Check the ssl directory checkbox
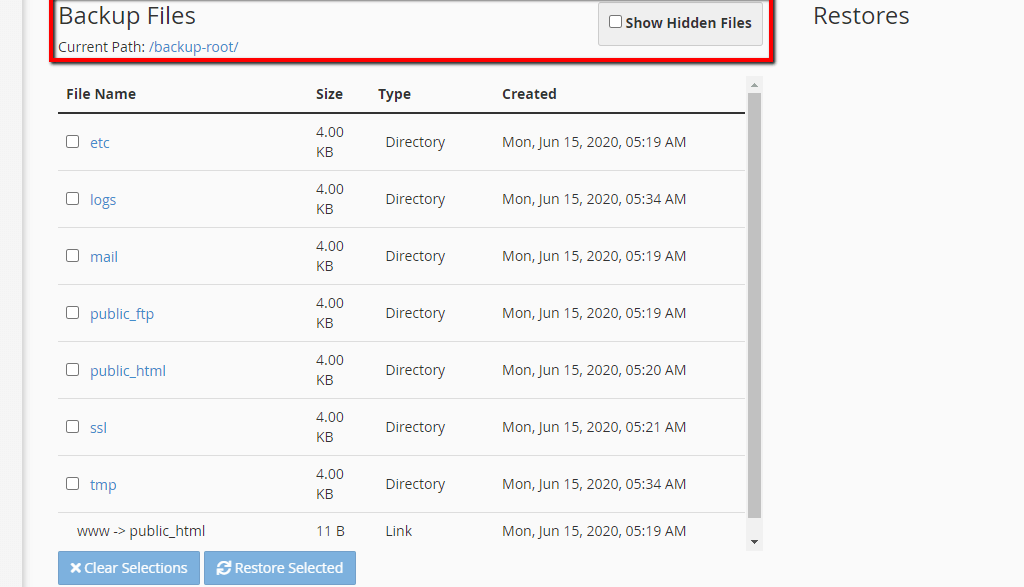The width and height of the screenshot is (1024, 587). tap(72, 426)
